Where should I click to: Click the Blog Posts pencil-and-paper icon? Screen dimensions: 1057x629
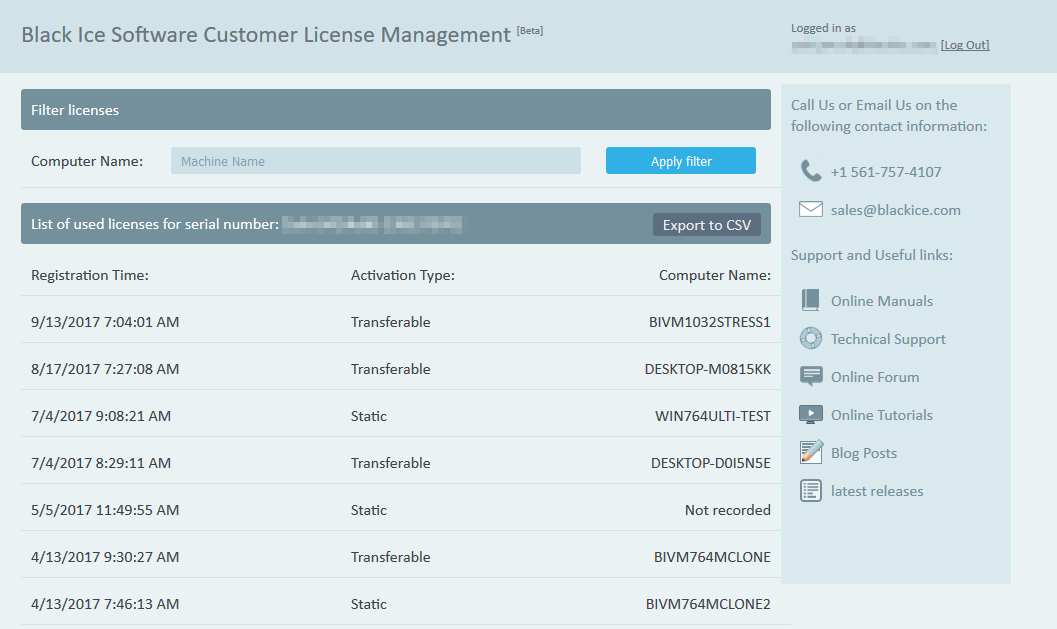[811, 452]
